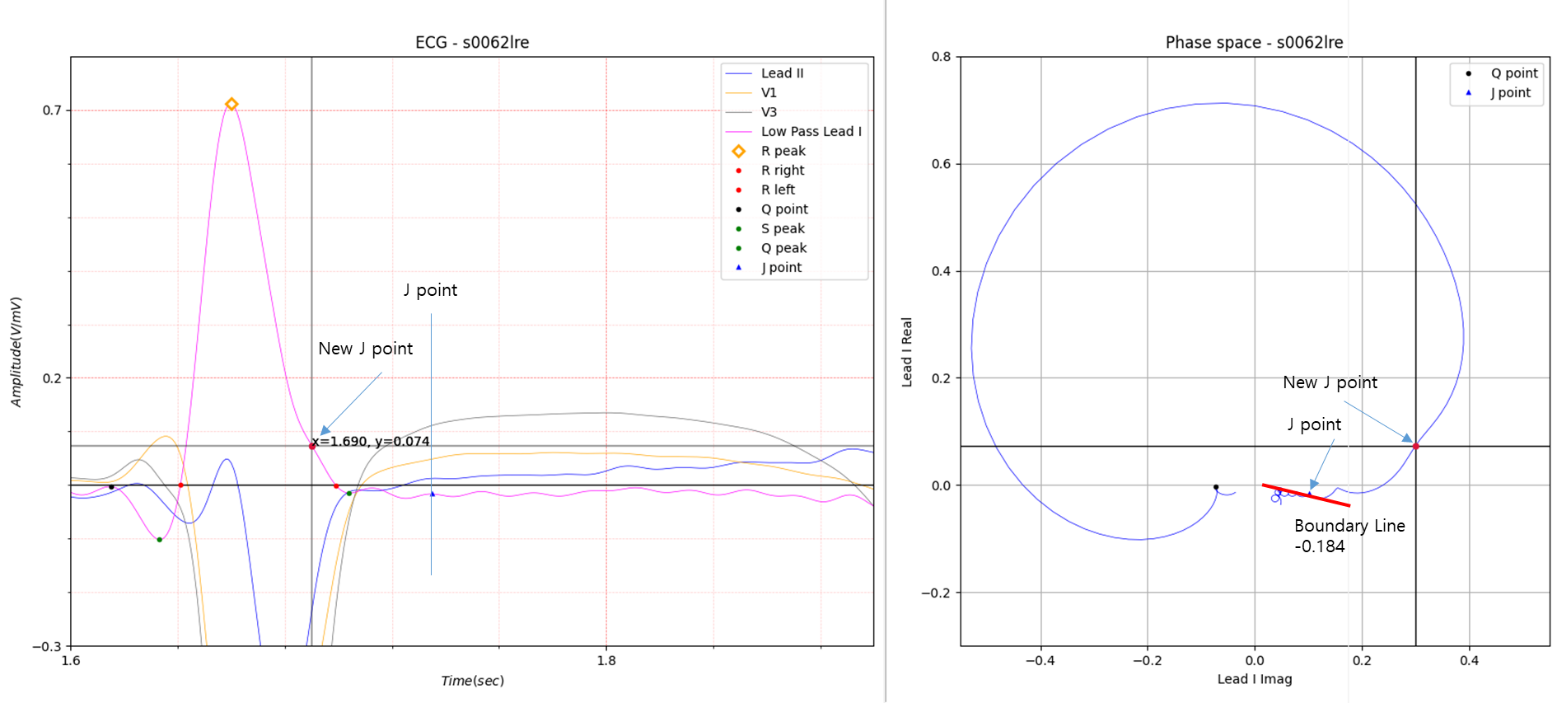Click the red Boundary Line in Phase space
The width and height of the screenshot is (1557, 703).
[x=1306, y=496]
